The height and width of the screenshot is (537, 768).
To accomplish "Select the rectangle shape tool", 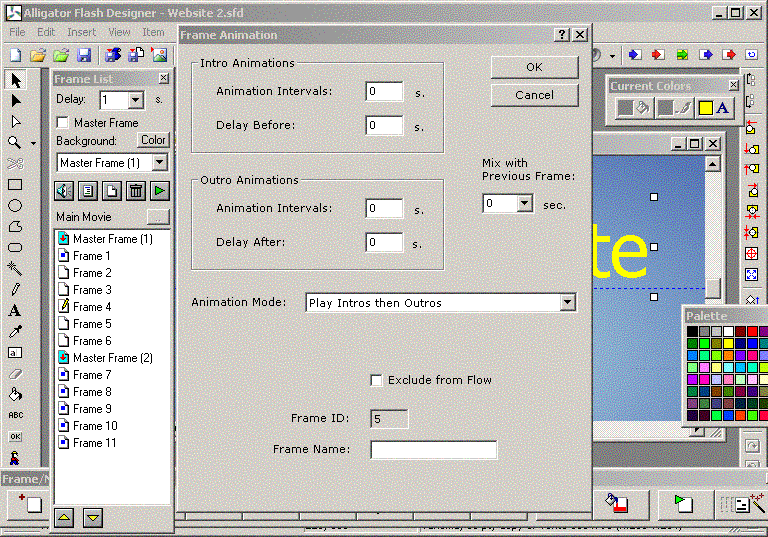I will (x=15, y=185).
